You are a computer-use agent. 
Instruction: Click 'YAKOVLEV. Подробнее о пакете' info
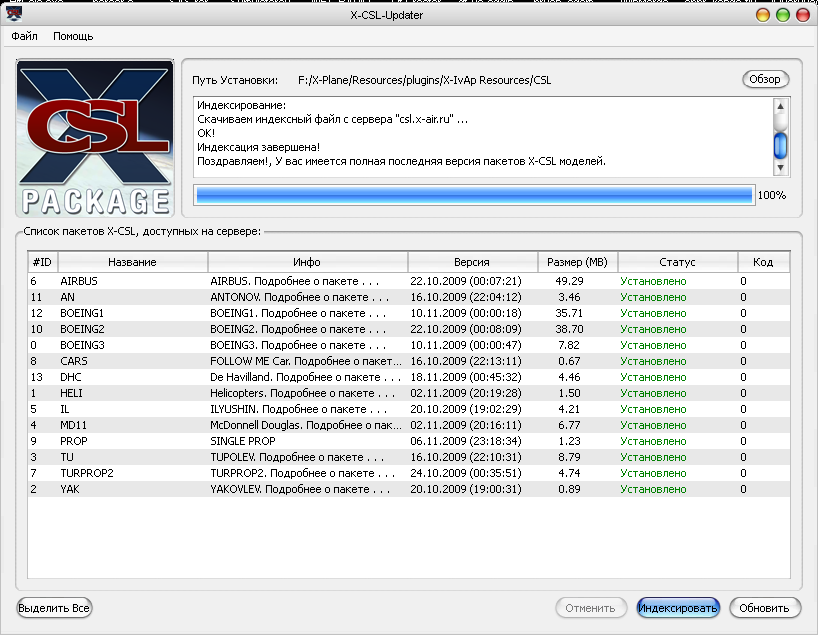300,489
